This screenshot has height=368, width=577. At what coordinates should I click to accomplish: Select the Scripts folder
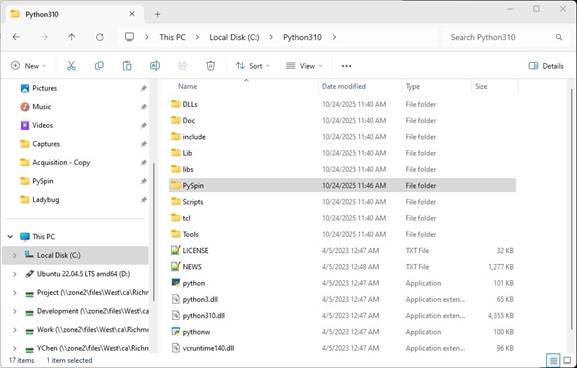click(342, 202)
